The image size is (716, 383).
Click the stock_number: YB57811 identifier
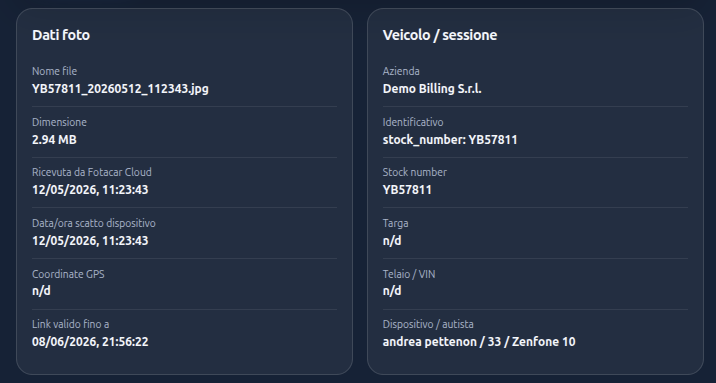click(x=450, y=140)
